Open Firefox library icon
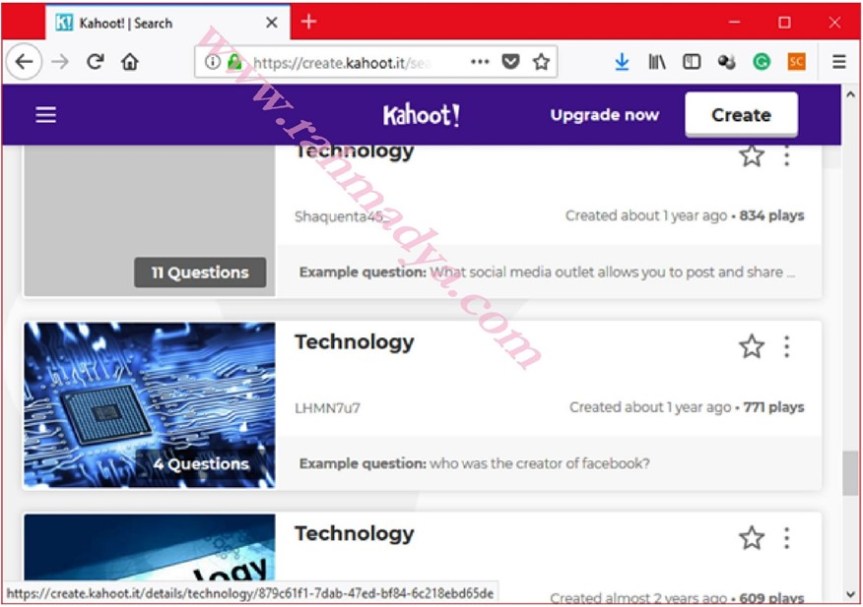 [x=656, y=62]
